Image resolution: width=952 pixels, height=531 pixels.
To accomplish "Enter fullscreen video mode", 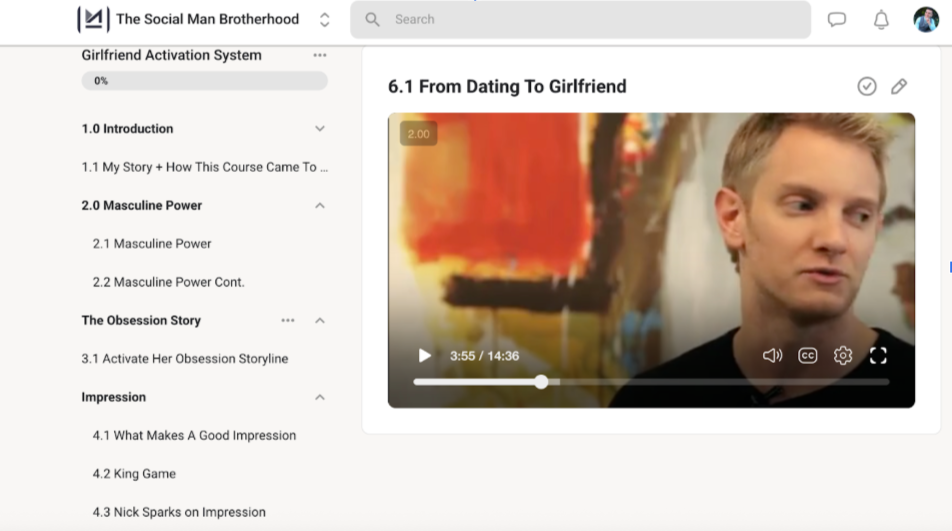I will pyautogui.click(x=878, y=356).
